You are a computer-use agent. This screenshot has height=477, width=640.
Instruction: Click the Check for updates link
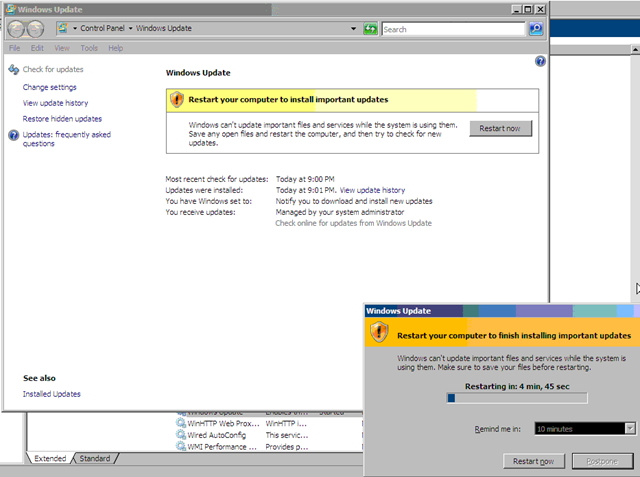[53, 69]
